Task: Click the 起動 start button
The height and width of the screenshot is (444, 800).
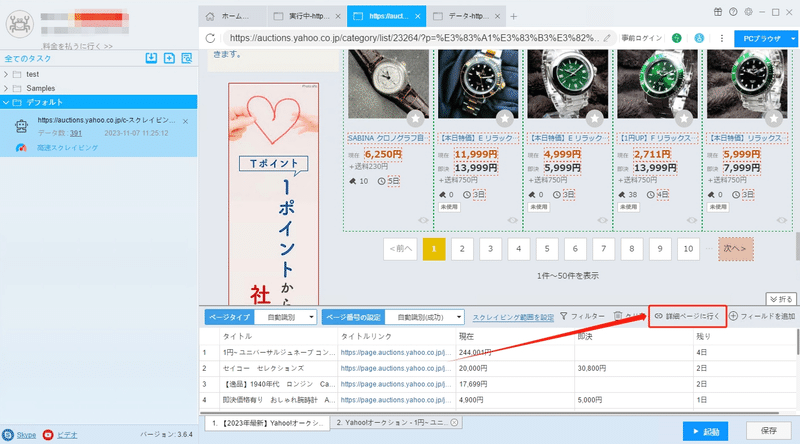Action: pyautogui.click(x=706, y=431)
